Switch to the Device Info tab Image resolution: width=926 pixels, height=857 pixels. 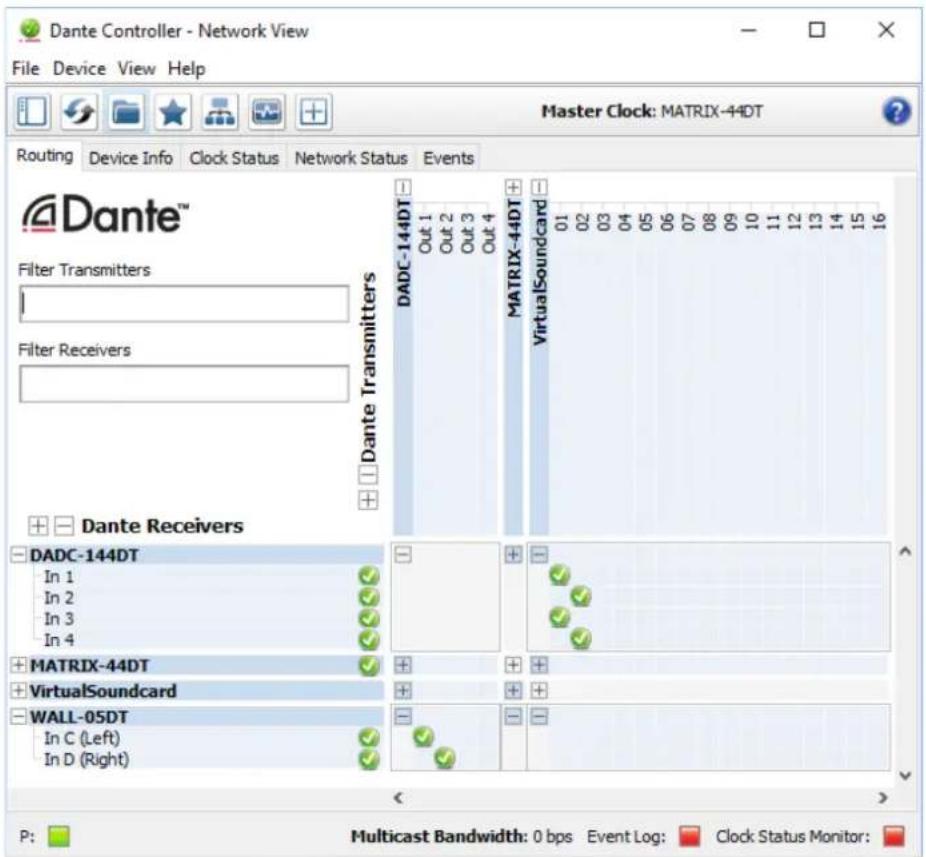(x=131, y=158)
